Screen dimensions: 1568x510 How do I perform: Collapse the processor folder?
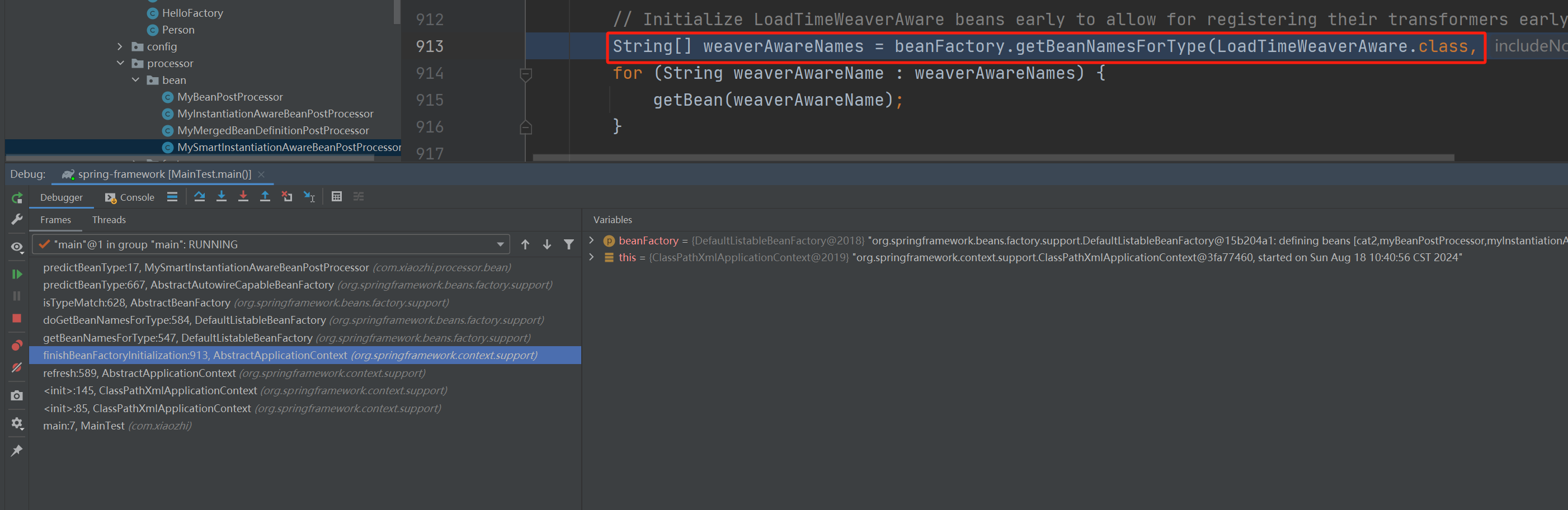click(120, 63)
